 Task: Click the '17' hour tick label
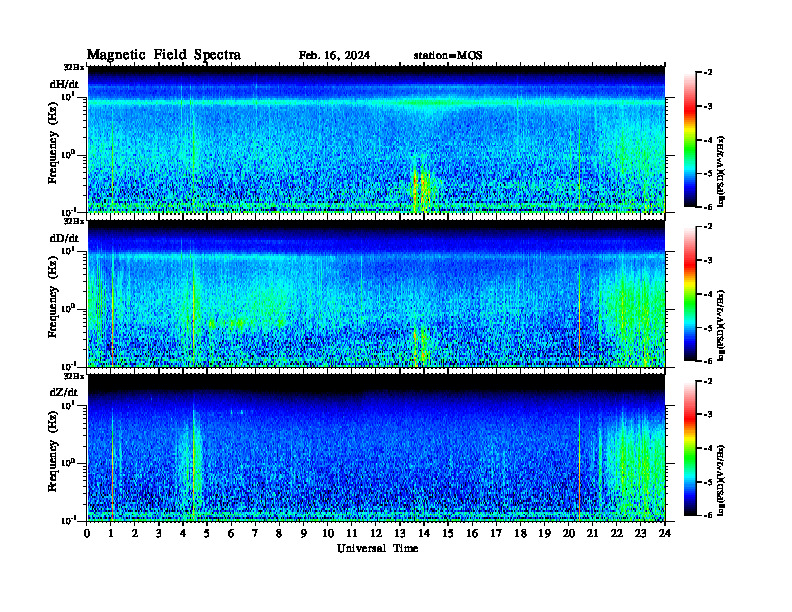click(496, 534)
